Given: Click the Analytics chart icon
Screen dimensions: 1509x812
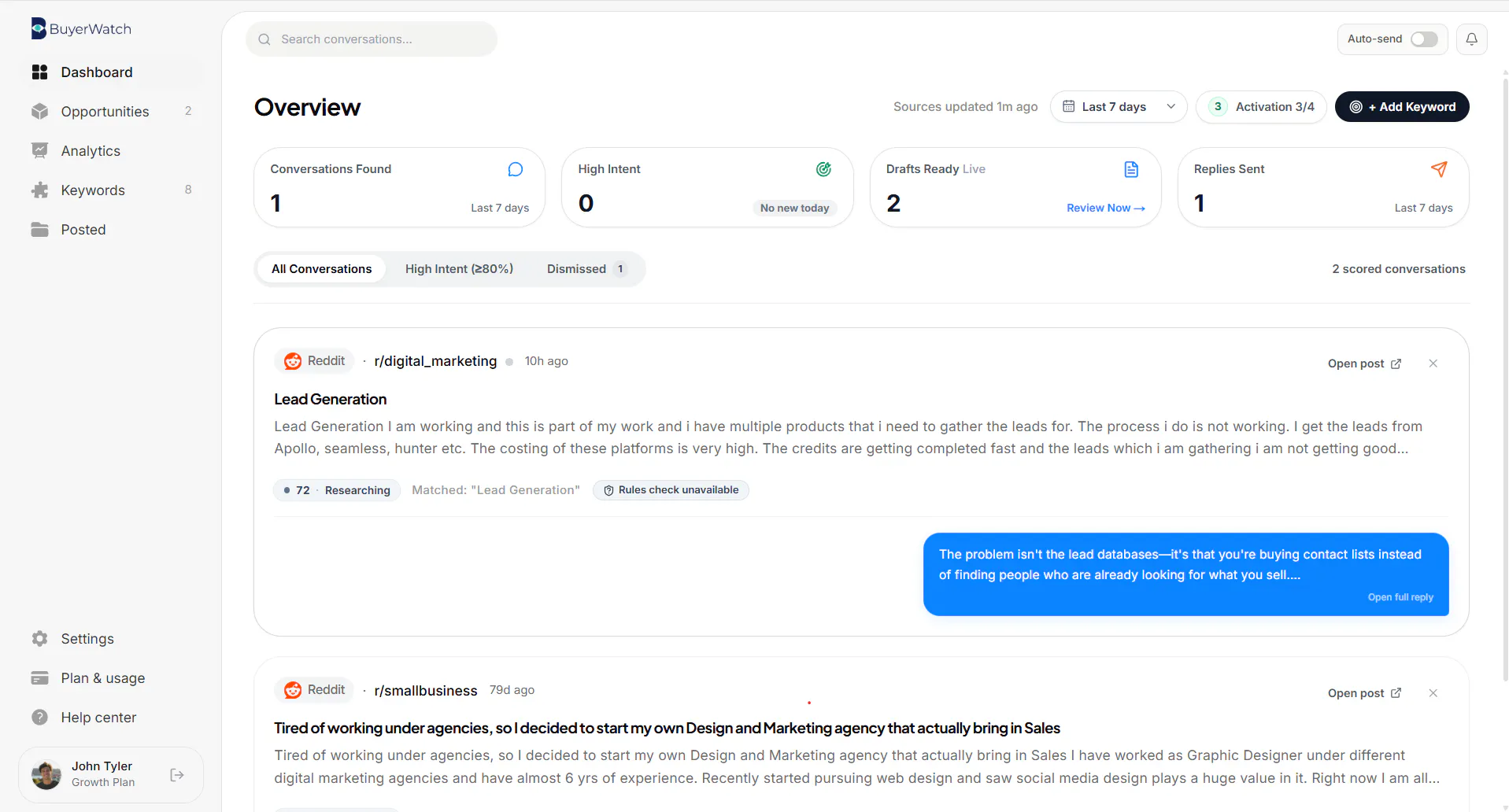Looking at the screenshot, I should 40,151.
